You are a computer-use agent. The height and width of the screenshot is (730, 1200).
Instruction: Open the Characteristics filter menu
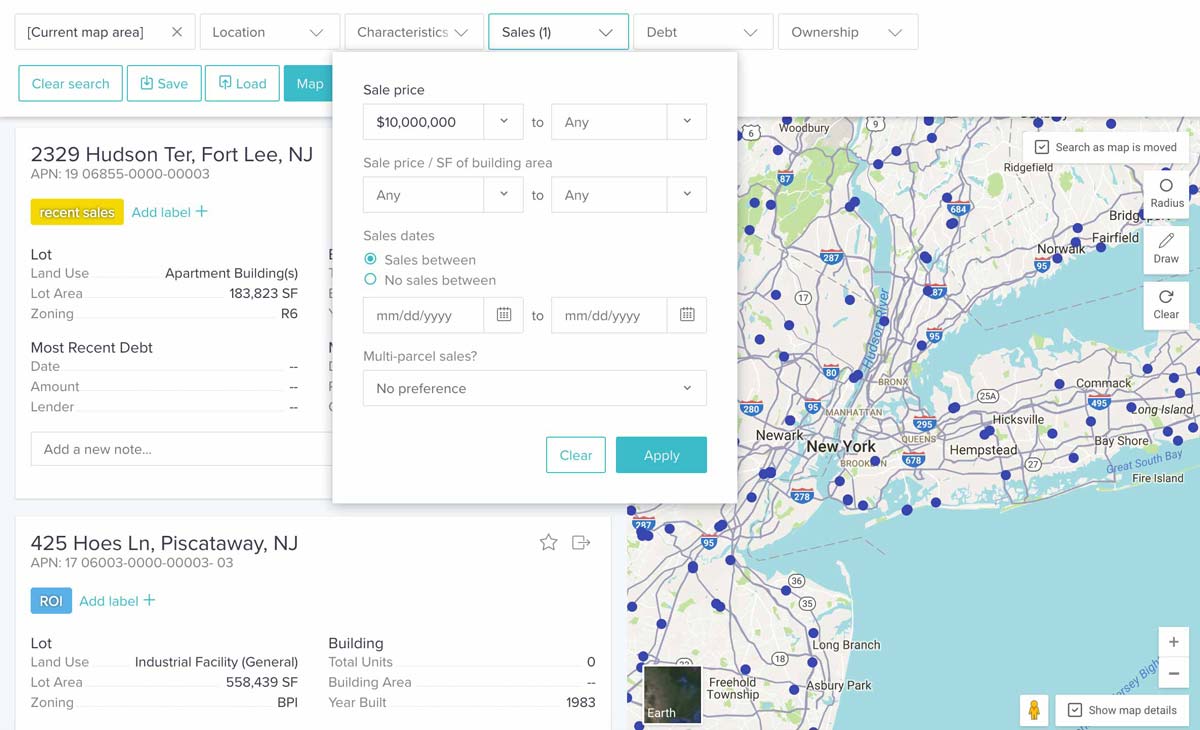[413, 31]
